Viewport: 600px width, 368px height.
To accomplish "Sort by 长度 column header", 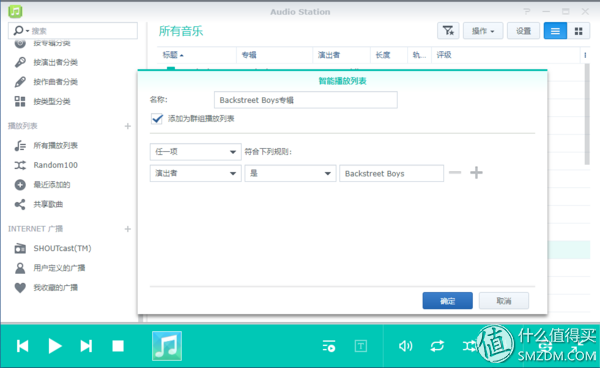I will pos(389,55).
